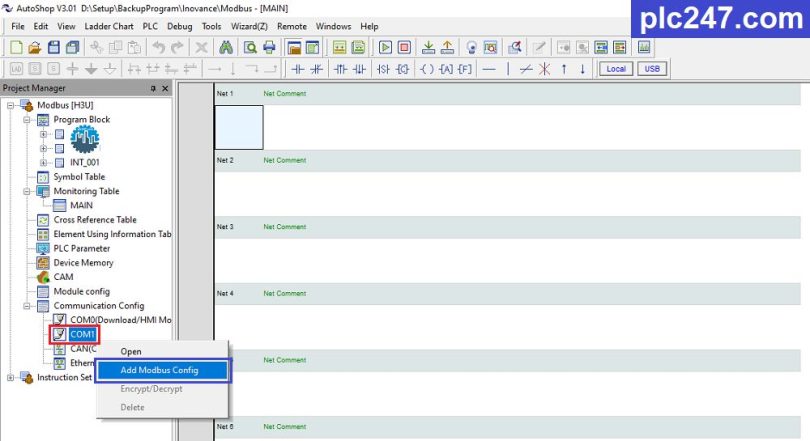The height and width of the screenshot is (441, 810).
Task: Choose Add Modbus Config from context menu
Action: [163, 370]
